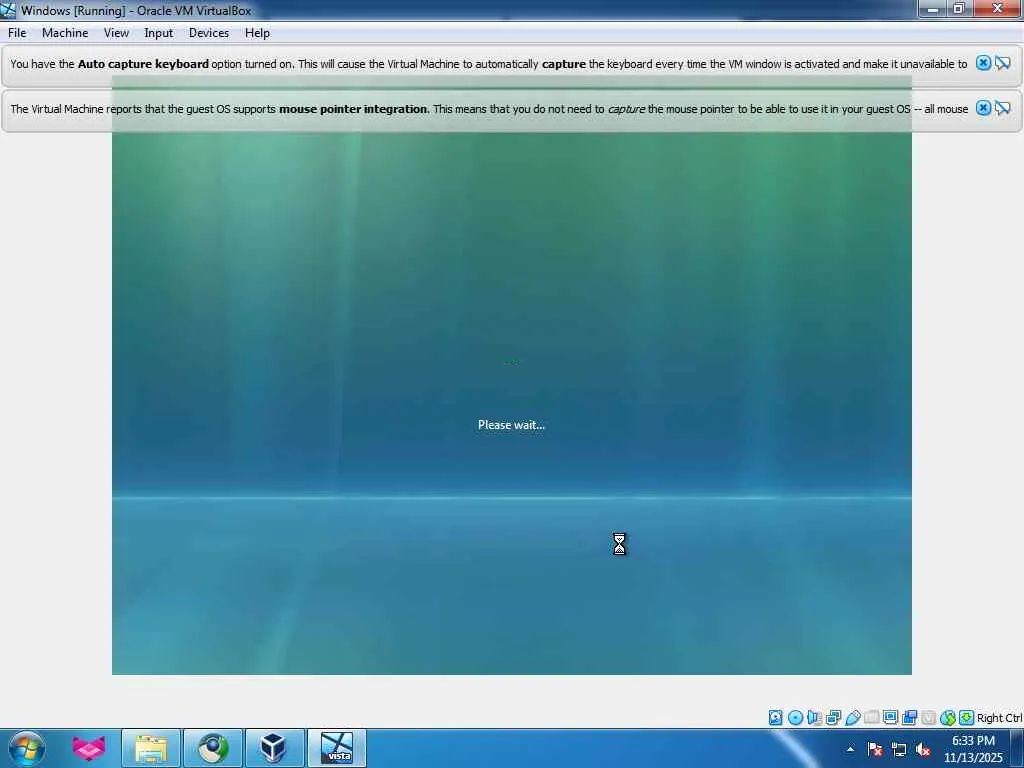Click the VirtualBox window title bar icon
Screen dimensions: 1024x768
pyautogui.click(x=8, y=10)
